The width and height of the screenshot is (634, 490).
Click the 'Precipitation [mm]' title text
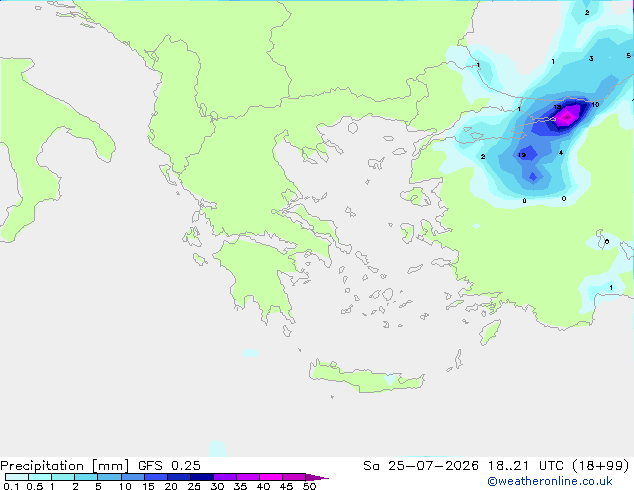pos(65,466)
